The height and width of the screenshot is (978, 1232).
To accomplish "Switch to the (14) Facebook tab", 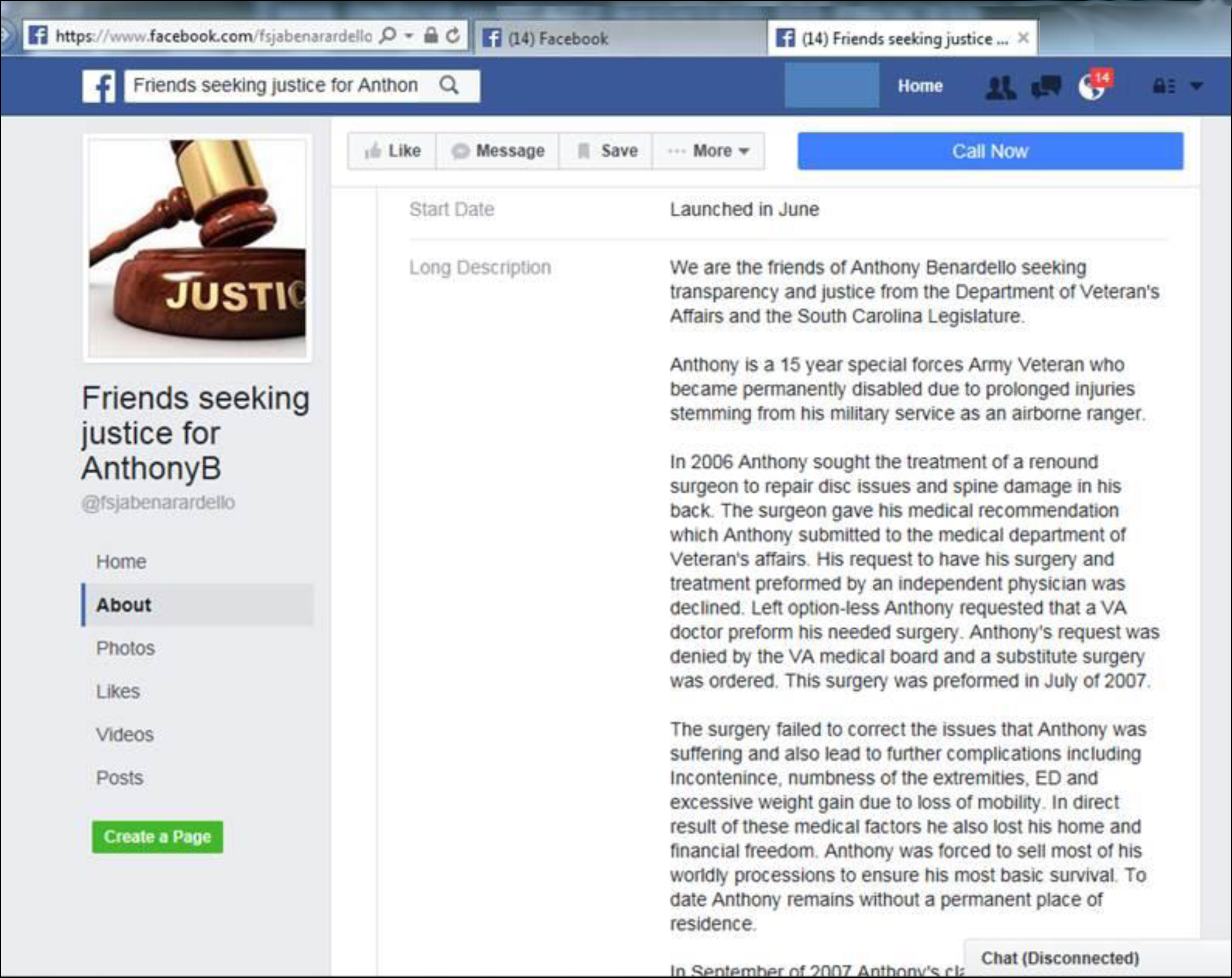I will coord(620,39).
